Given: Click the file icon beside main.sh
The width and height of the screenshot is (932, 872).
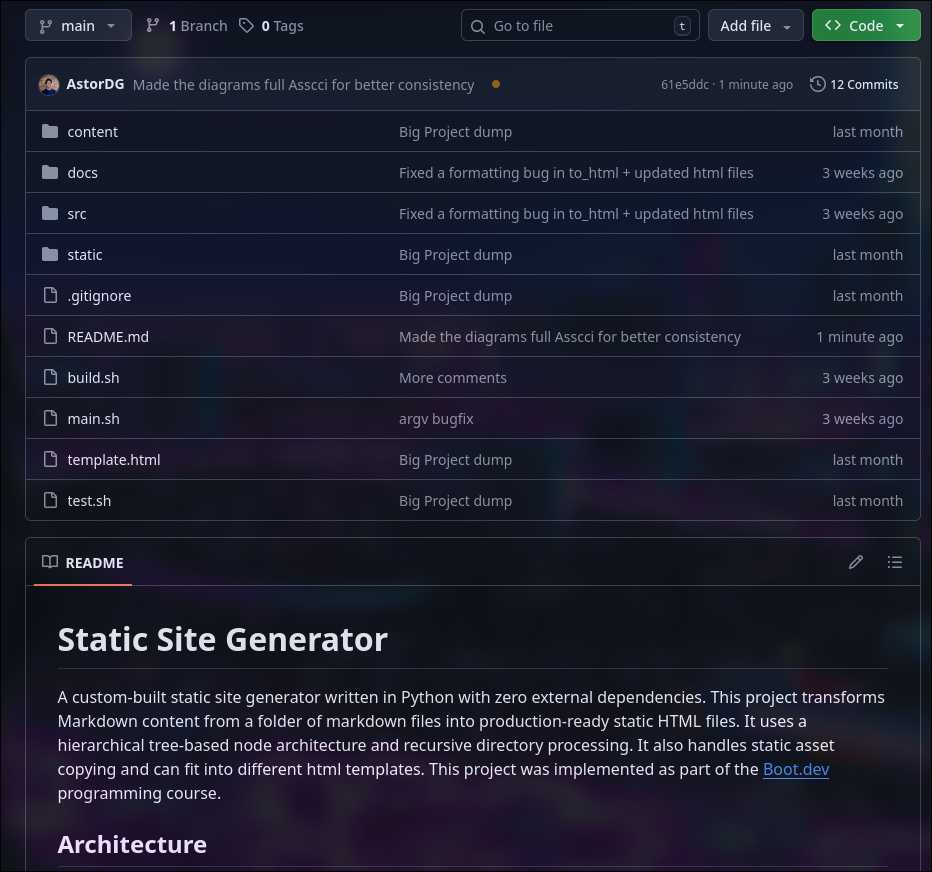Looking at the screenshot, I should point(50,418).
